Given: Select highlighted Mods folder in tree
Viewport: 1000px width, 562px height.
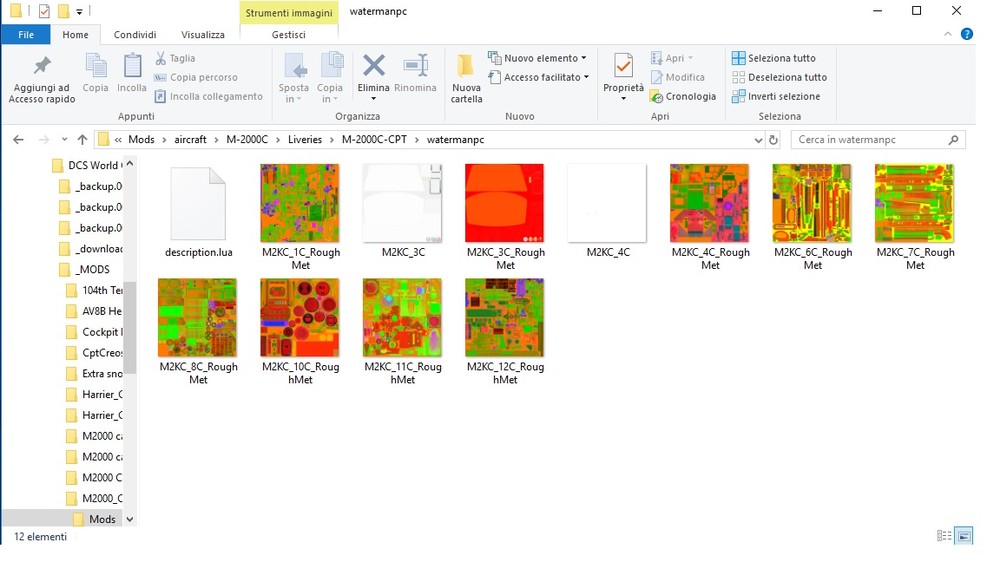Looking at the screenshot, I should 94,519.
